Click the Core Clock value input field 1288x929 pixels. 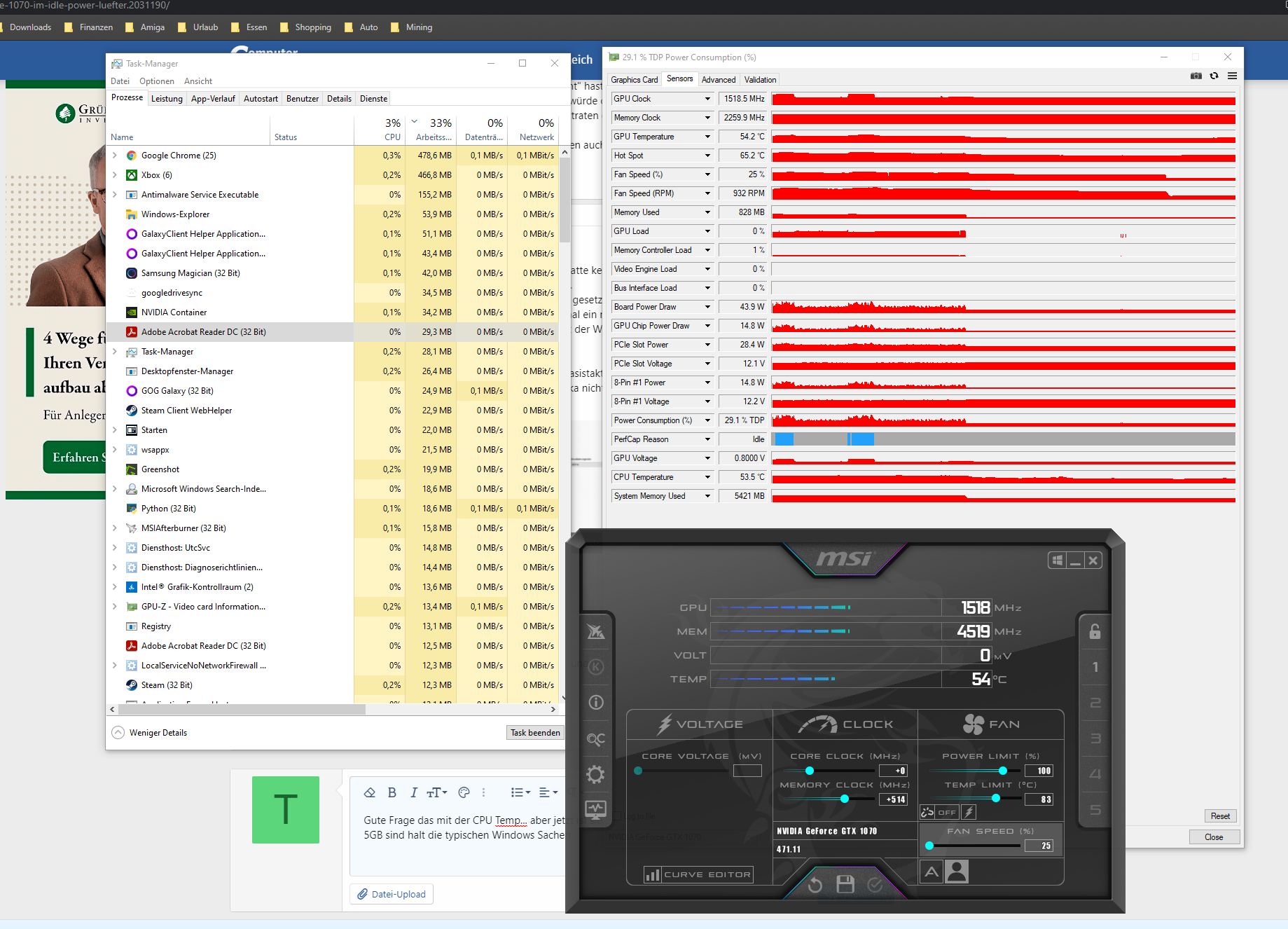tap(893, 771)
